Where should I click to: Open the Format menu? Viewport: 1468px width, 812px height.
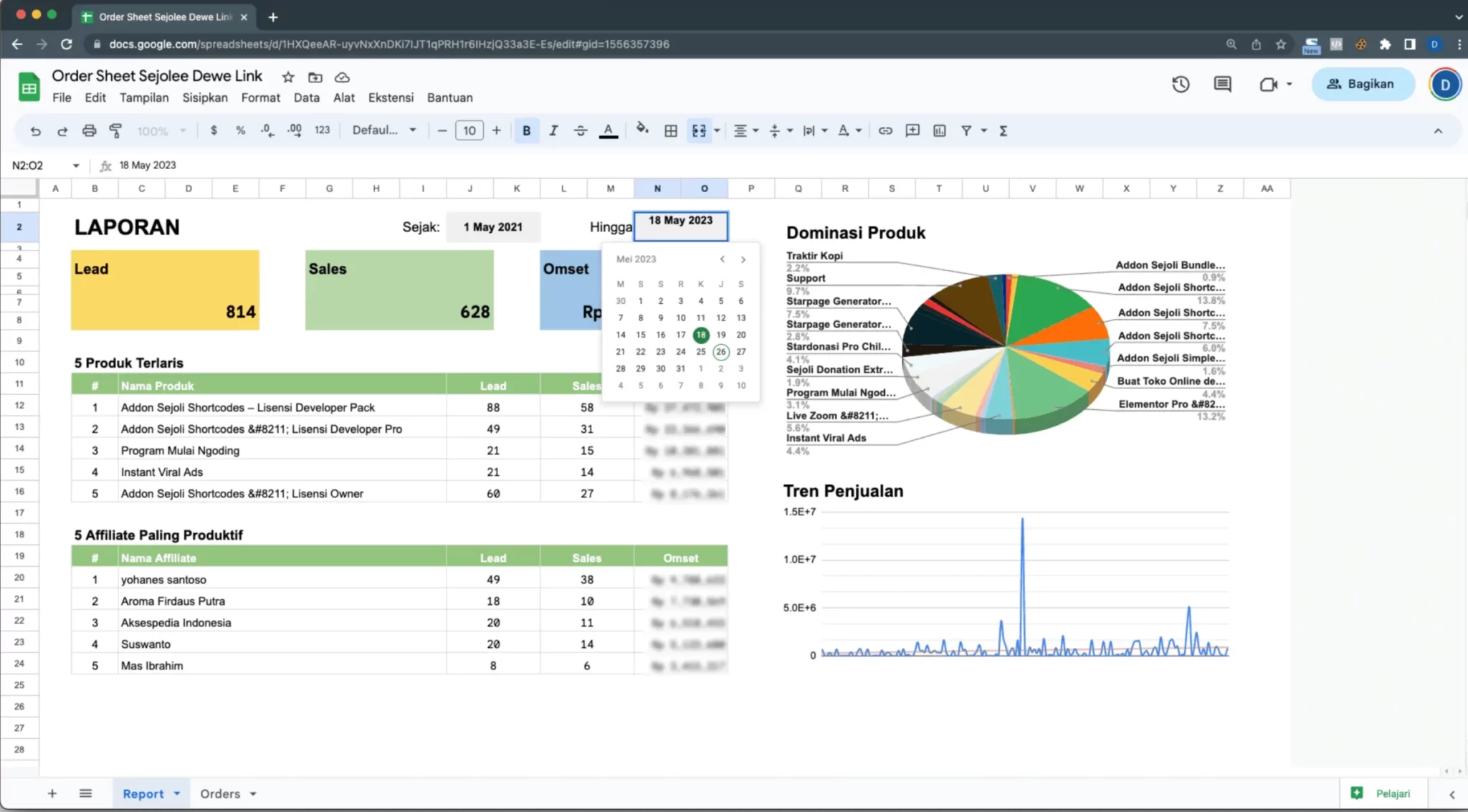pos(260,97)
